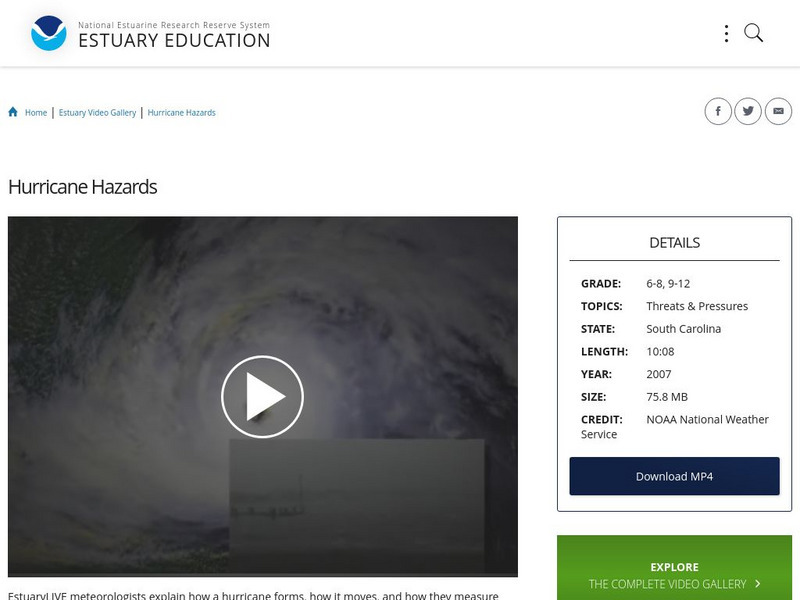
Task: Share the page on Twitter
Action: pos(748,111)
